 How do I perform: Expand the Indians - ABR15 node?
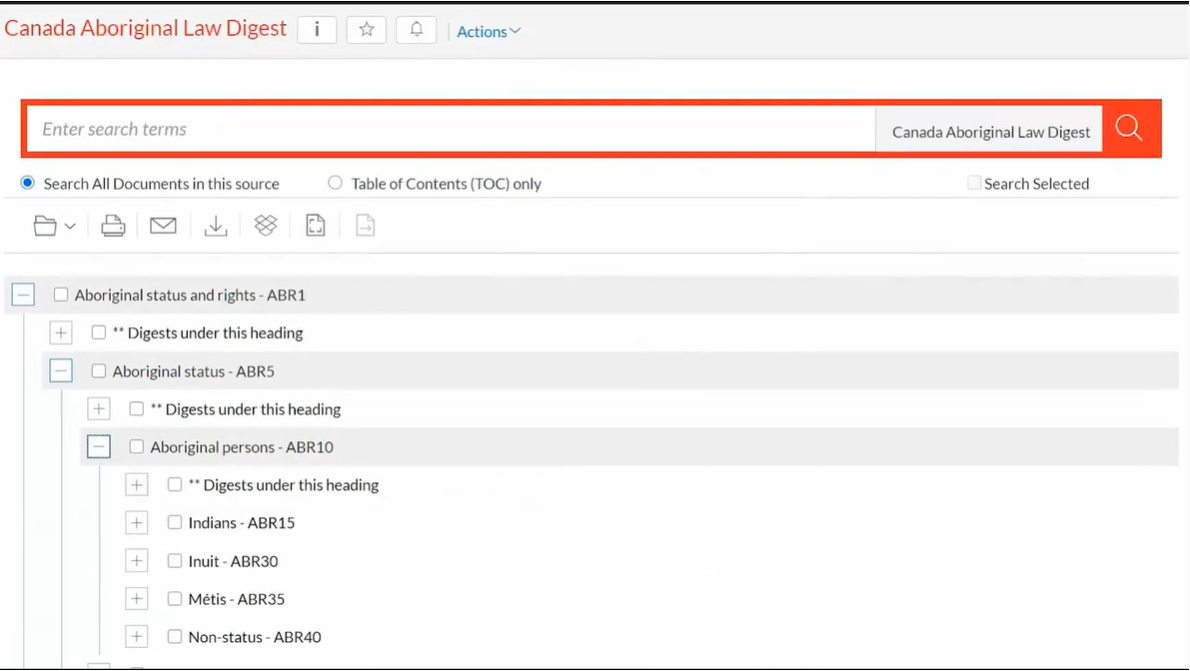point(137,523)
